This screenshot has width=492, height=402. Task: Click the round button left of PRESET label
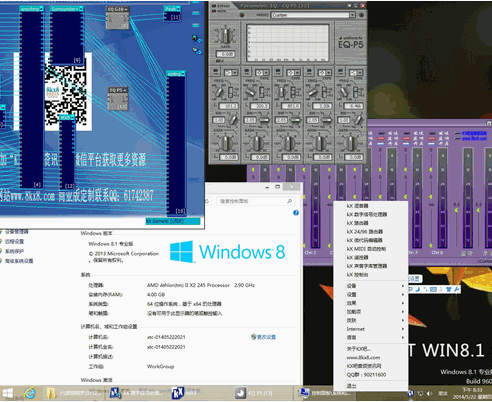click(x=242, y=15)
